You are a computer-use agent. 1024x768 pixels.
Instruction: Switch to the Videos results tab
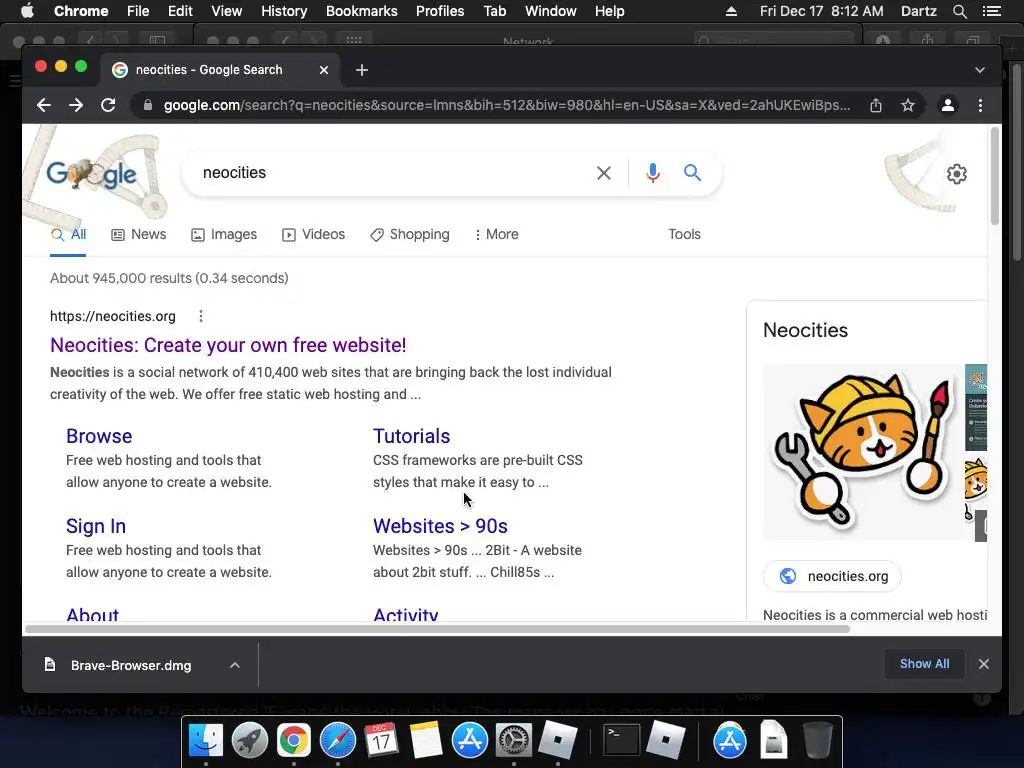point(313,234)
